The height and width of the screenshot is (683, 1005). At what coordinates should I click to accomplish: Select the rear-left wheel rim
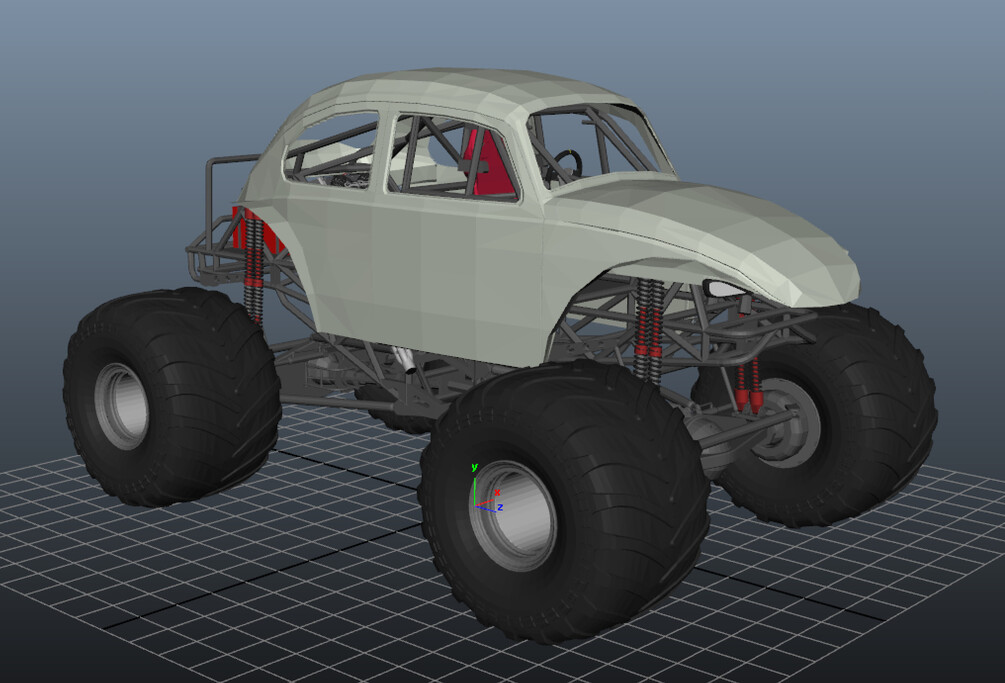tap(120, 406)
